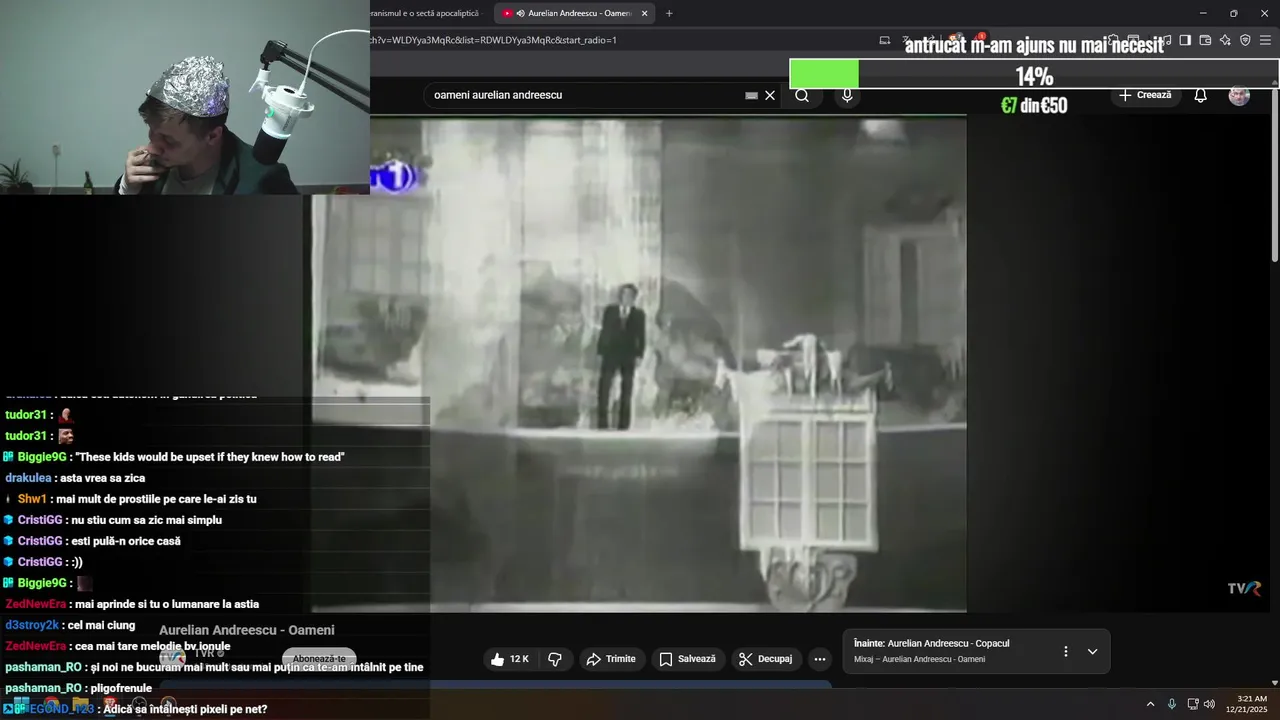Click the cast screen icon in address bar
Screen dimensions: 1280x720
coord(885,40)
